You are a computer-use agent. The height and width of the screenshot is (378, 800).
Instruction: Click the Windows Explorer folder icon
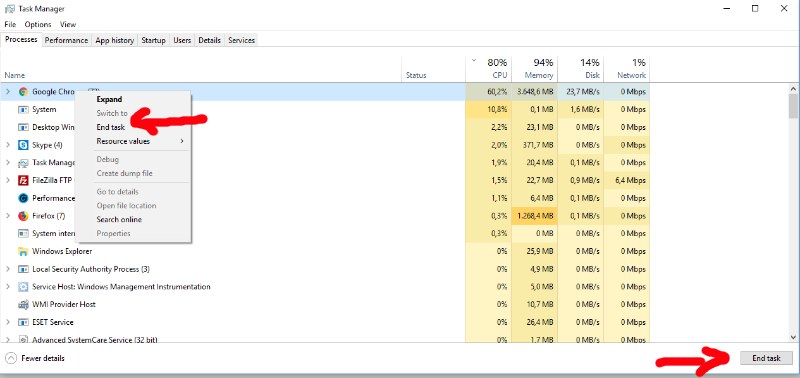(x=23, y=251)
